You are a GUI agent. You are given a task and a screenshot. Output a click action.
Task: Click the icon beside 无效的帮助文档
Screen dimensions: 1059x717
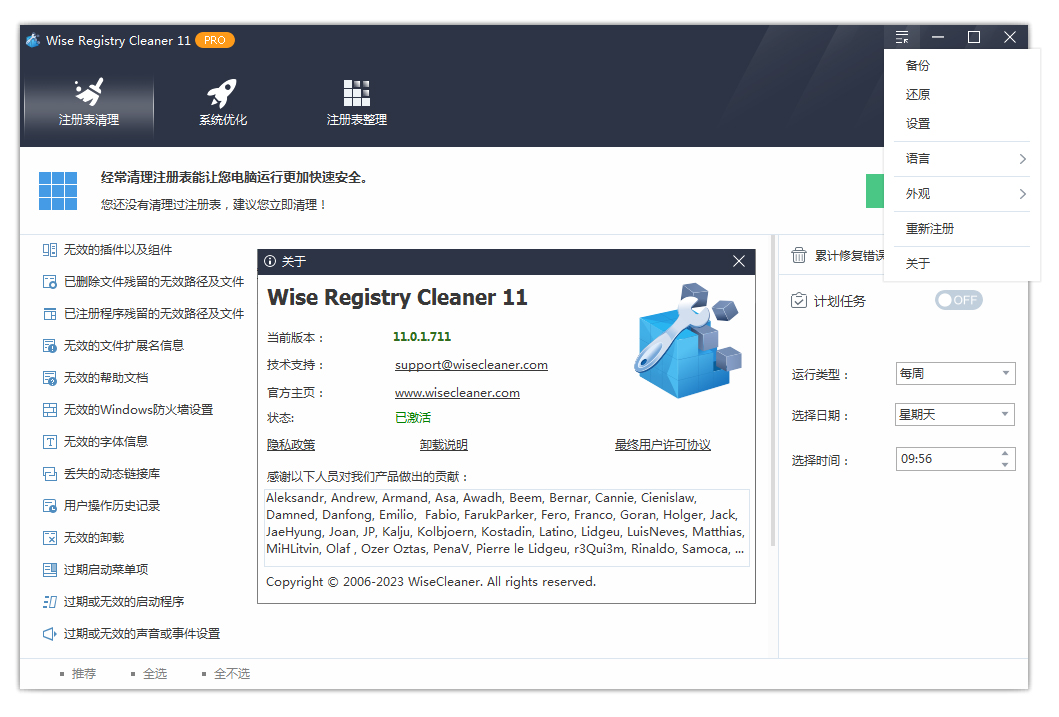[49, 378]
